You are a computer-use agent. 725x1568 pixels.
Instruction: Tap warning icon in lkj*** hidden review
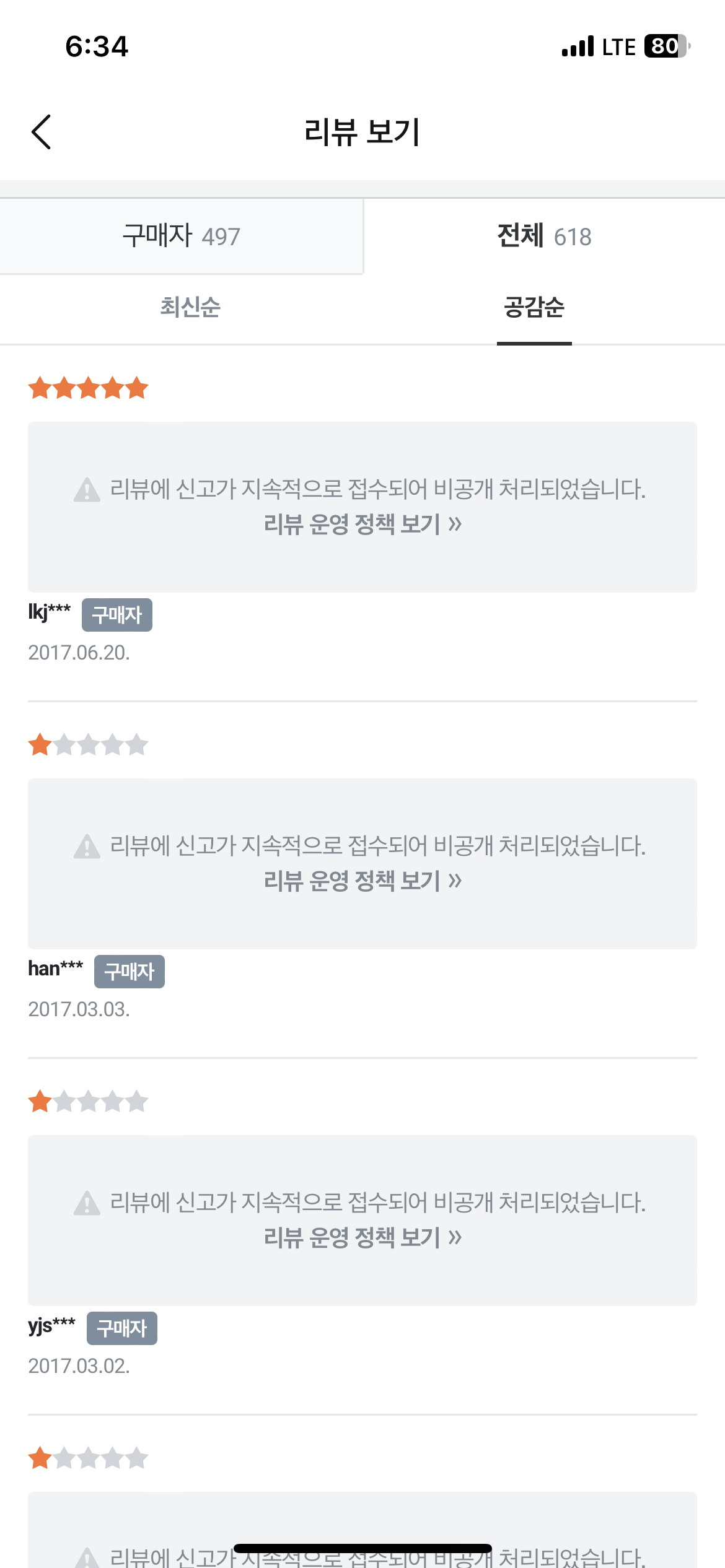click(x=87, y=490)
